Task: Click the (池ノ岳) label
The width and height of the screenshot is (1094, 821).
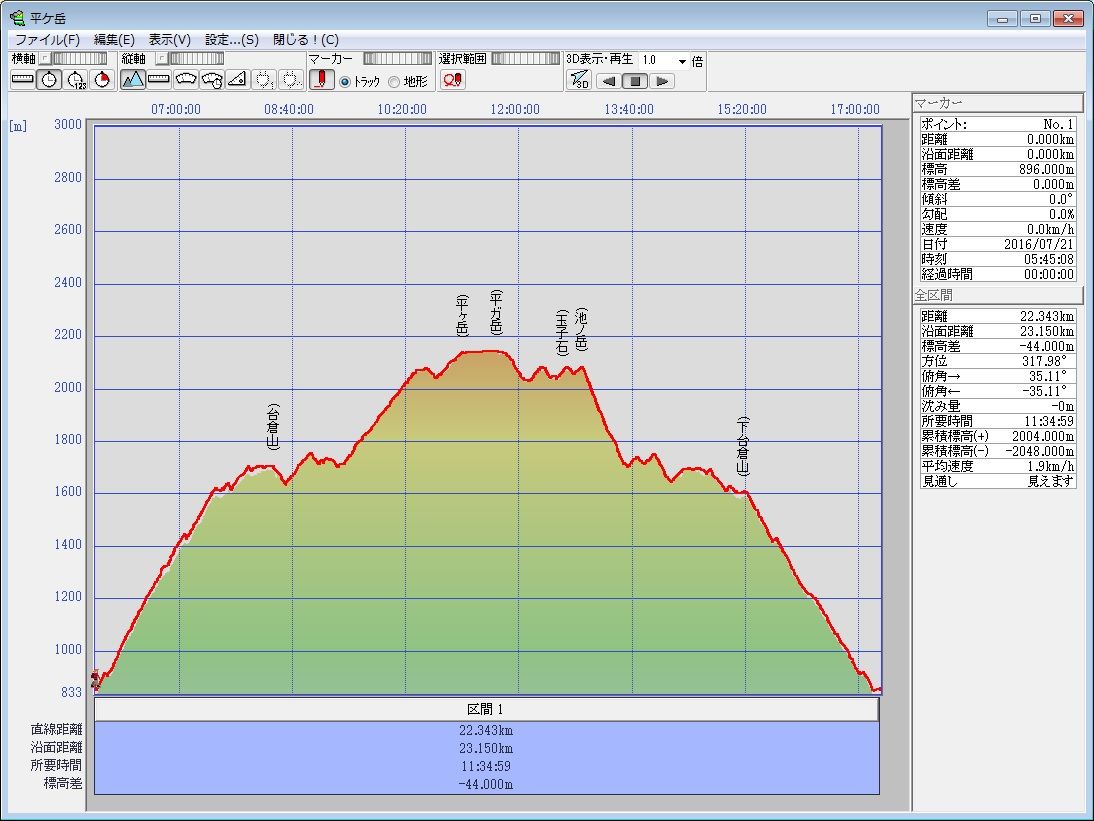Action: click(x=581, y=329)
